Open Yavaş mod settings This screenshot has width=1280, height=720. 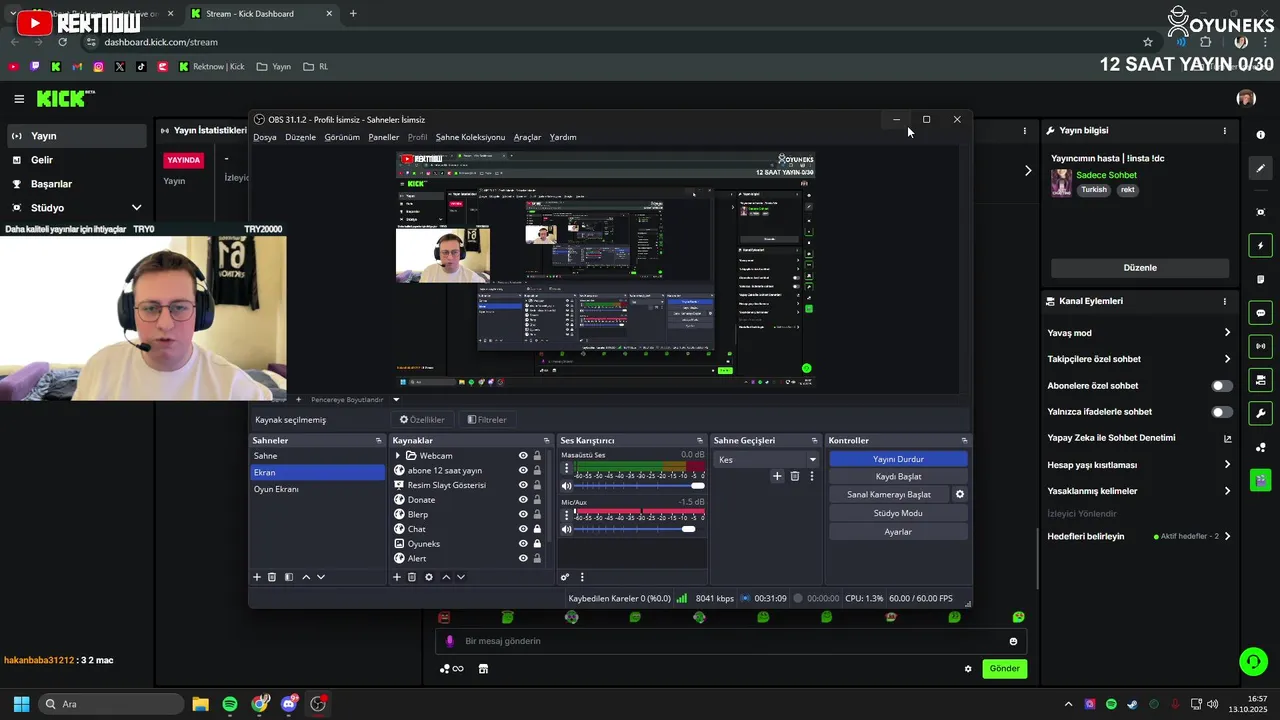pyautogui.click(x=1139, y=333)
